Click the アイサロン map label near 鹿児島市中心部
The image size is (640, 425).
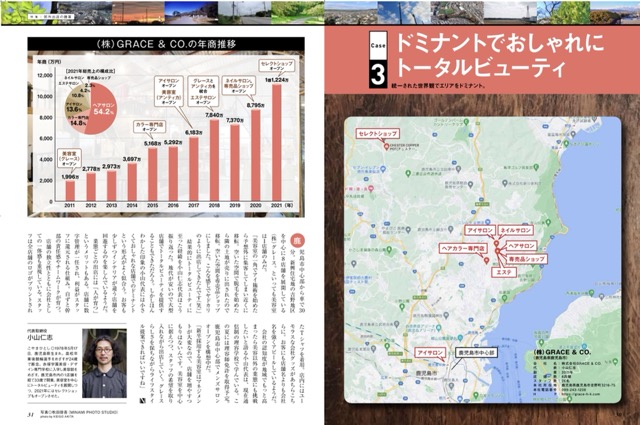[x=430, y=353]
